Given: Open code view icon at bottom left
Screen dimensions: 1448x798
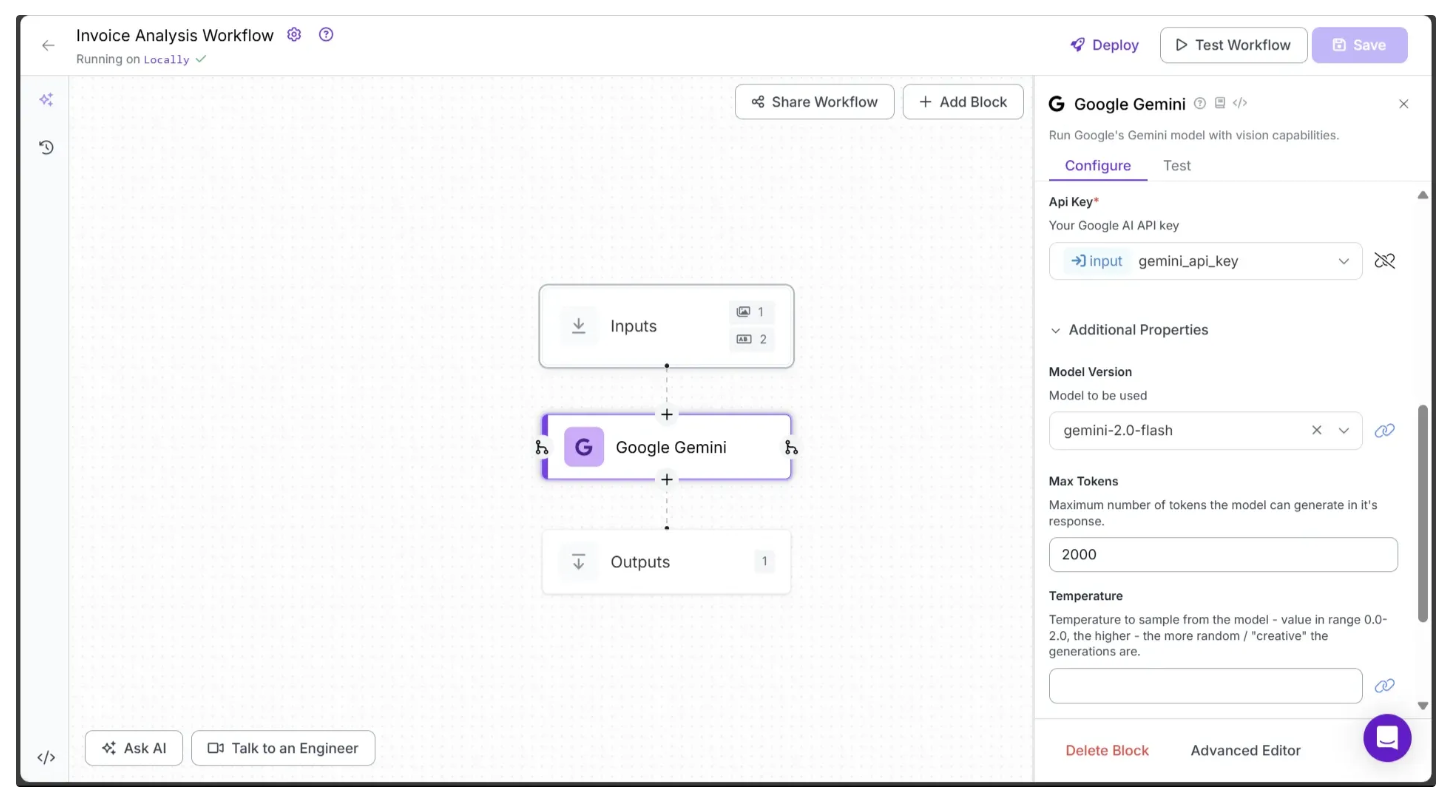Looking at the screenshot, I should click(x=46, y=758).
